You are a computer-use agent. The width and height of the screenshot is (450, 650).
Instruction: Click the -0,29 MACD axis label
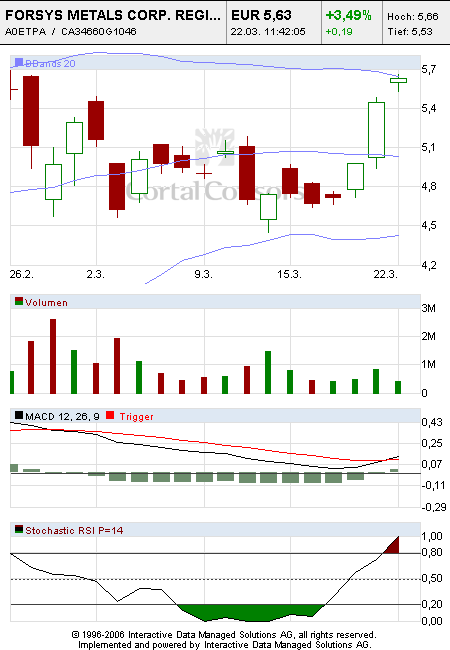click(x=433, y=507)
